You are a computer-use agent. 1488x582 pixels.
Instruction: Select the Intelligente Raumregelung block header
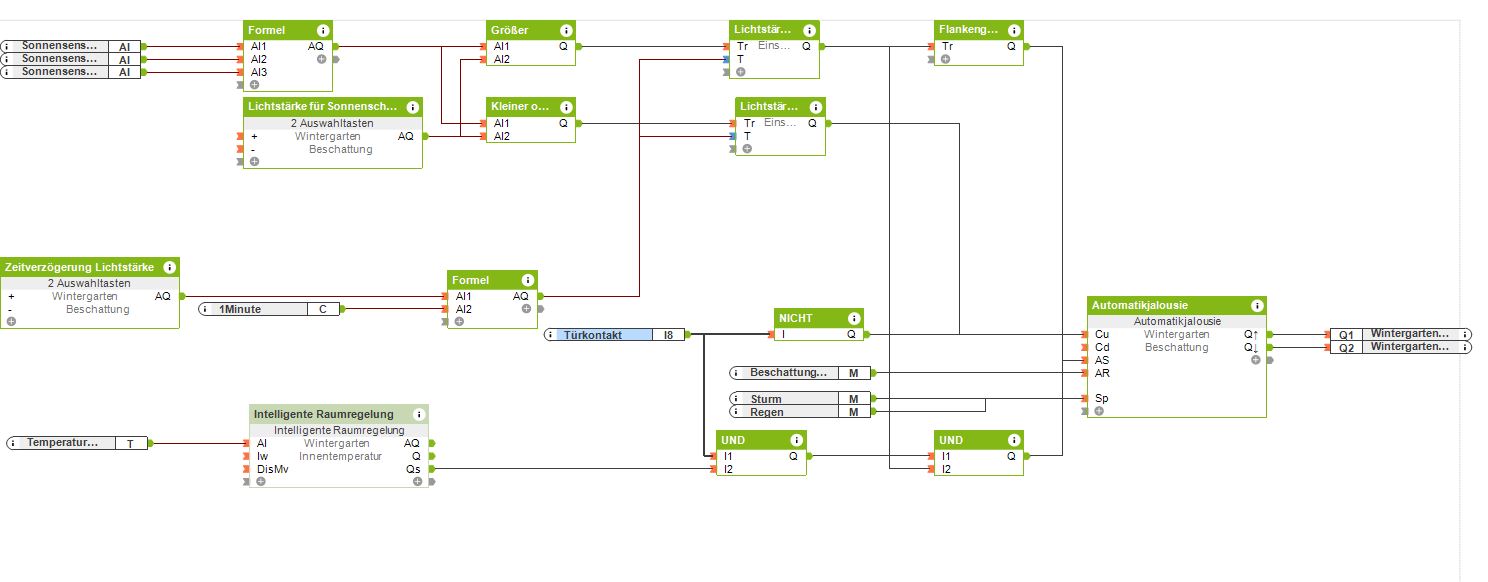339,414
